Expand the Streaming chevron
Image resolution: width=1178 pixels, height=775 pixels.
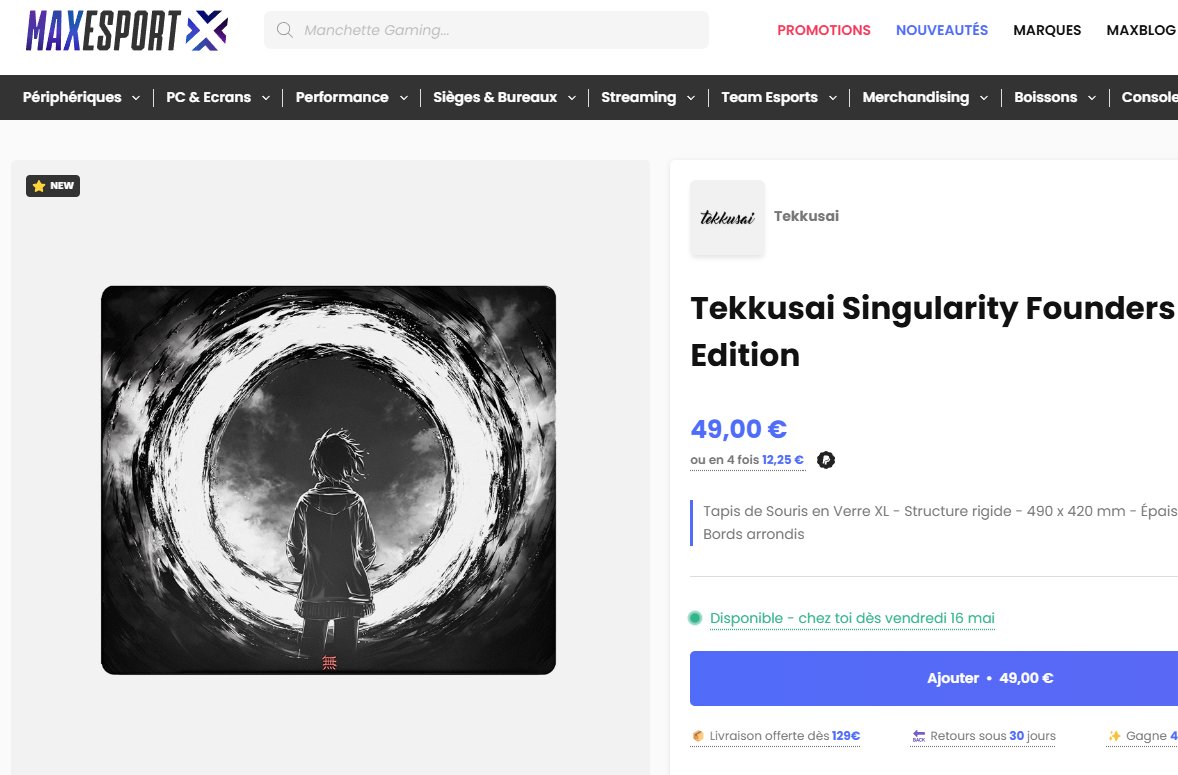tap(690, 98)
